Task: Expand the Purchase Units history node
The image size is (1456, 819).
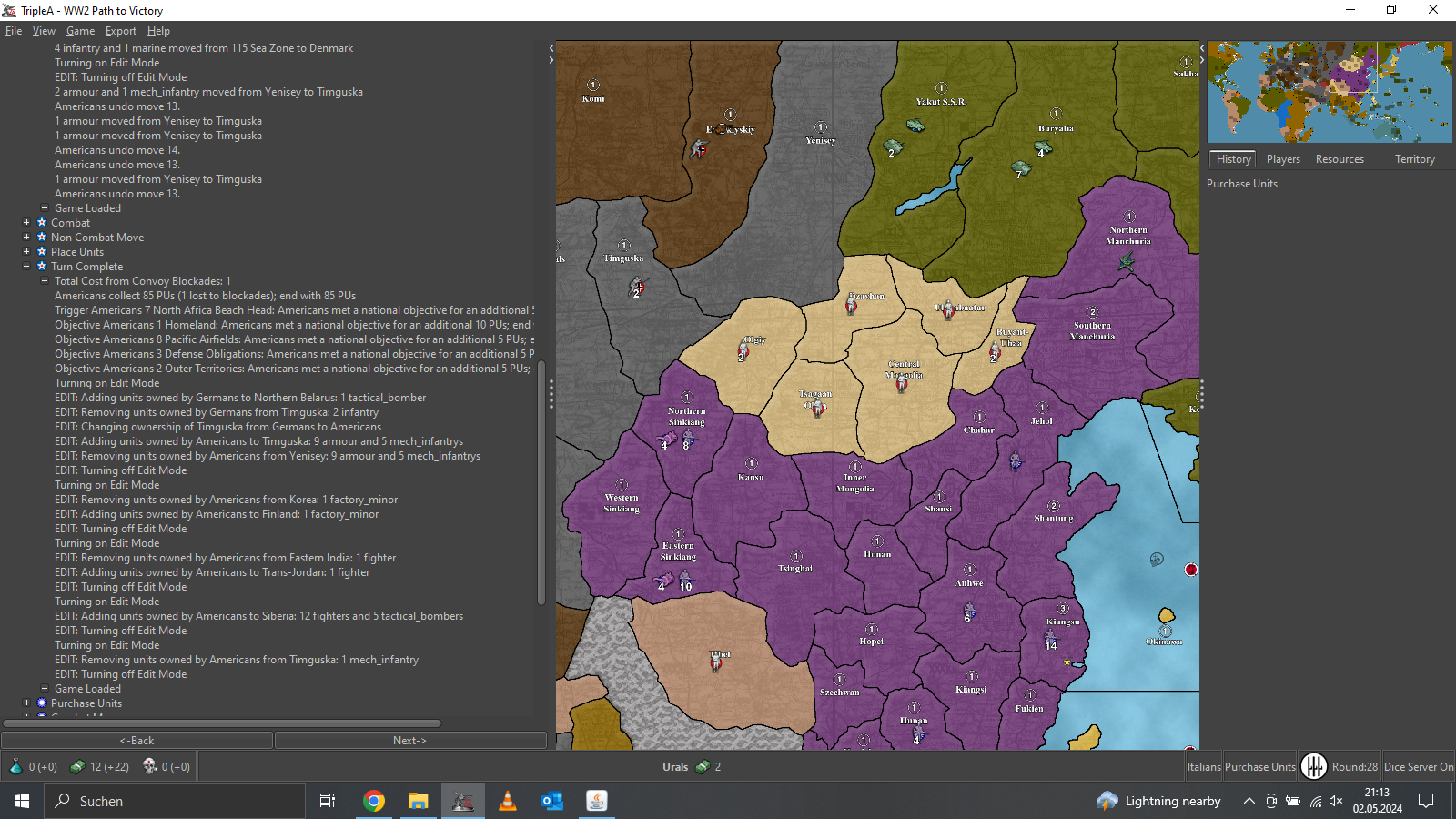Action: coord(26,703)
